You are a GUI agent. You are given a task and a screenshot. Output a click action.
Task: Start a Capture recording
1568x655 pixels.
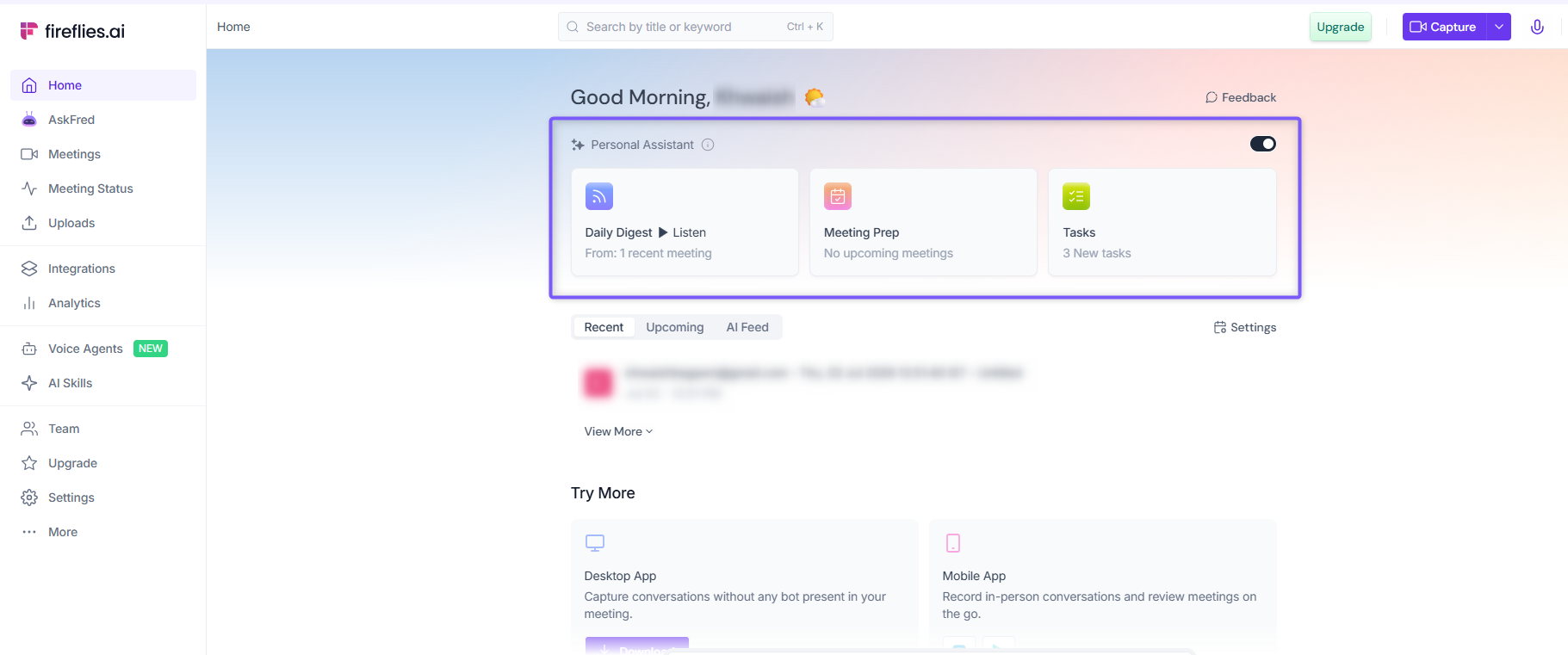point(1444,27)
